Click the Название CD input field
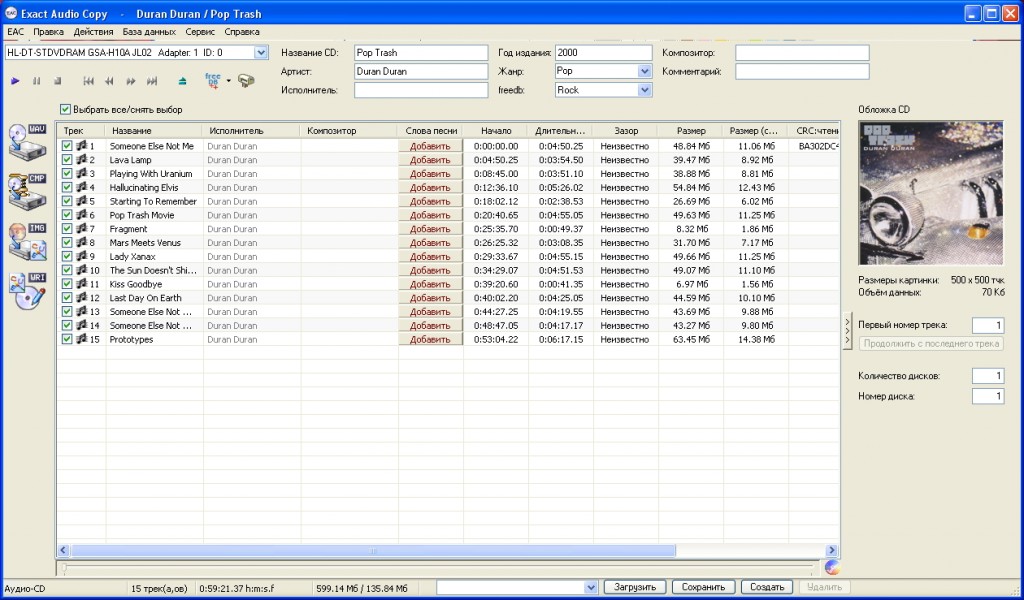 point(421,53)
